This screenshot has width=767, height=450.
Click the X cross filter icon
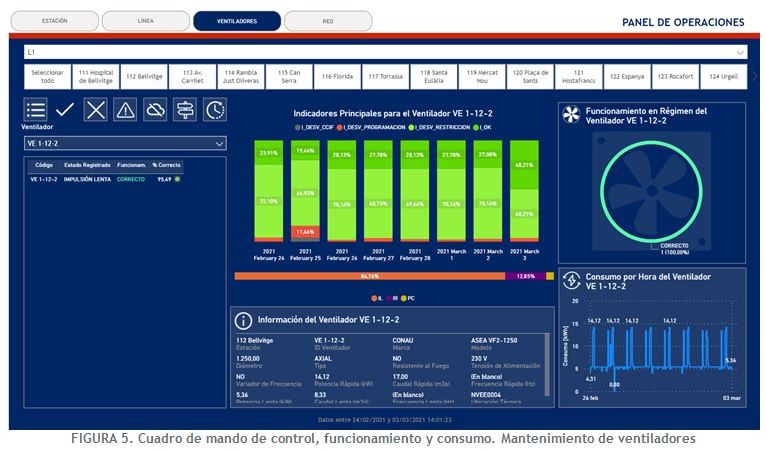tap(95, 110)
